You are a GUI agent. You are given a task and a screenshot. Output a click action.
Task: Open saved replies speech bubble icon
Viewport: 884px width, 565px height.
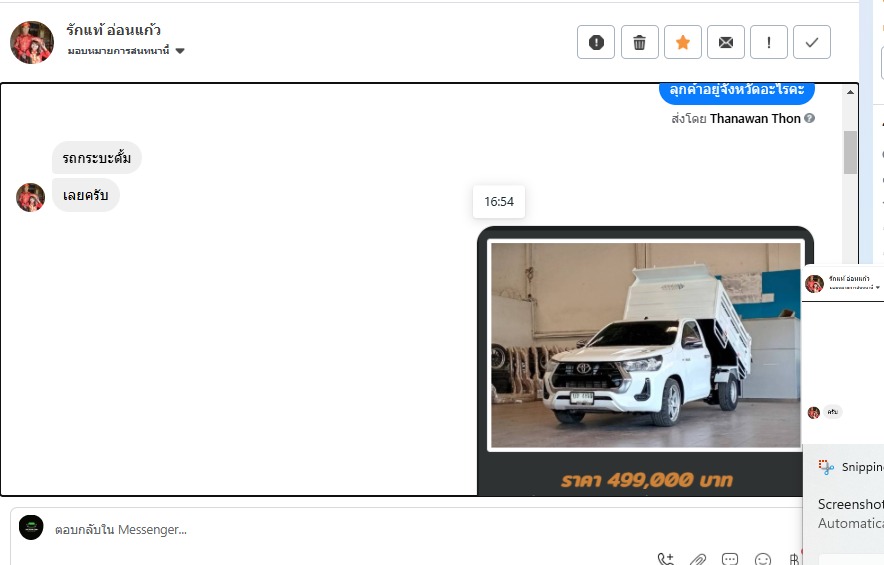click(730, 559)
